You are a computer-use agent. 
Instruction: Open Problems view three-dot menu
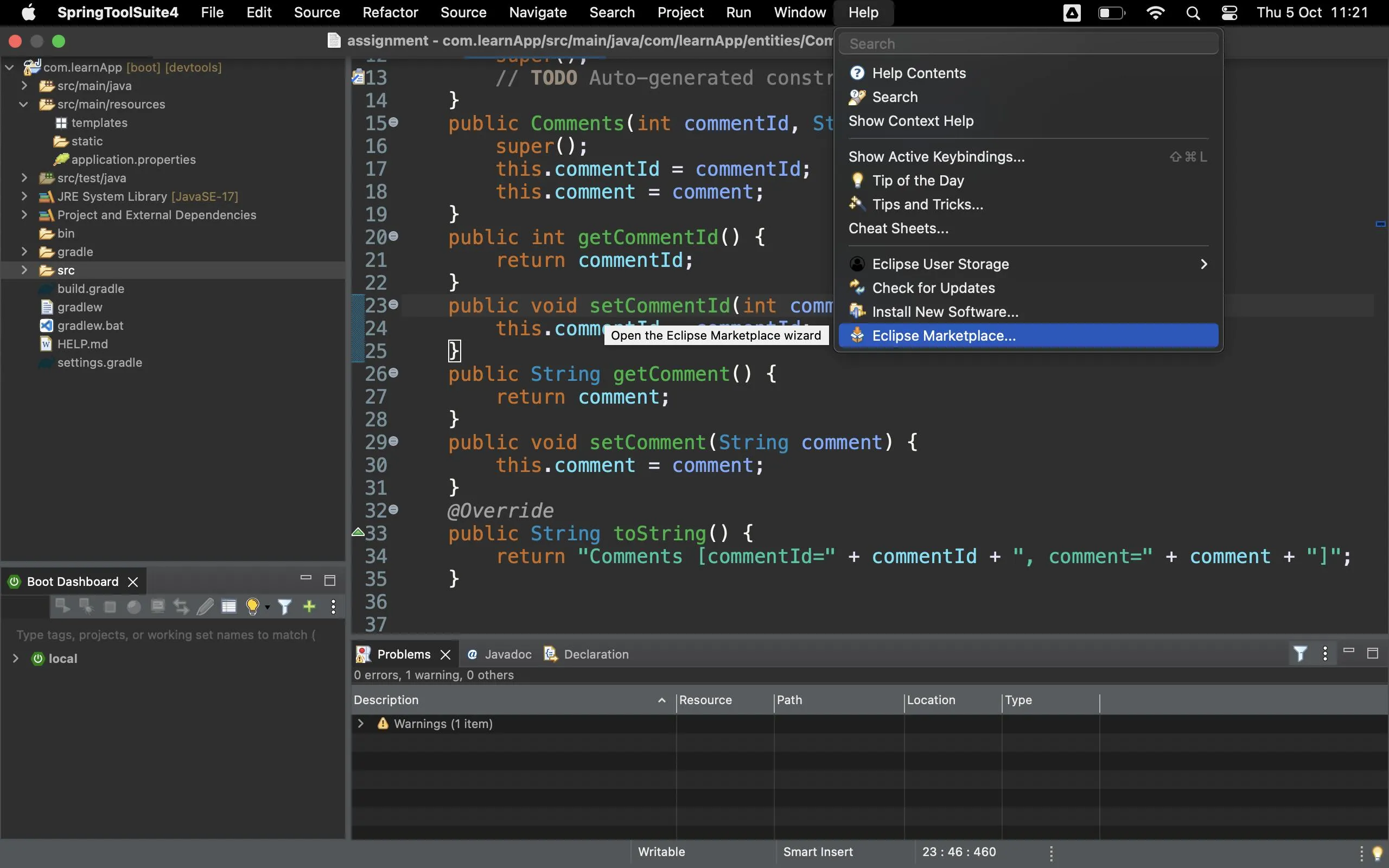1325,653
